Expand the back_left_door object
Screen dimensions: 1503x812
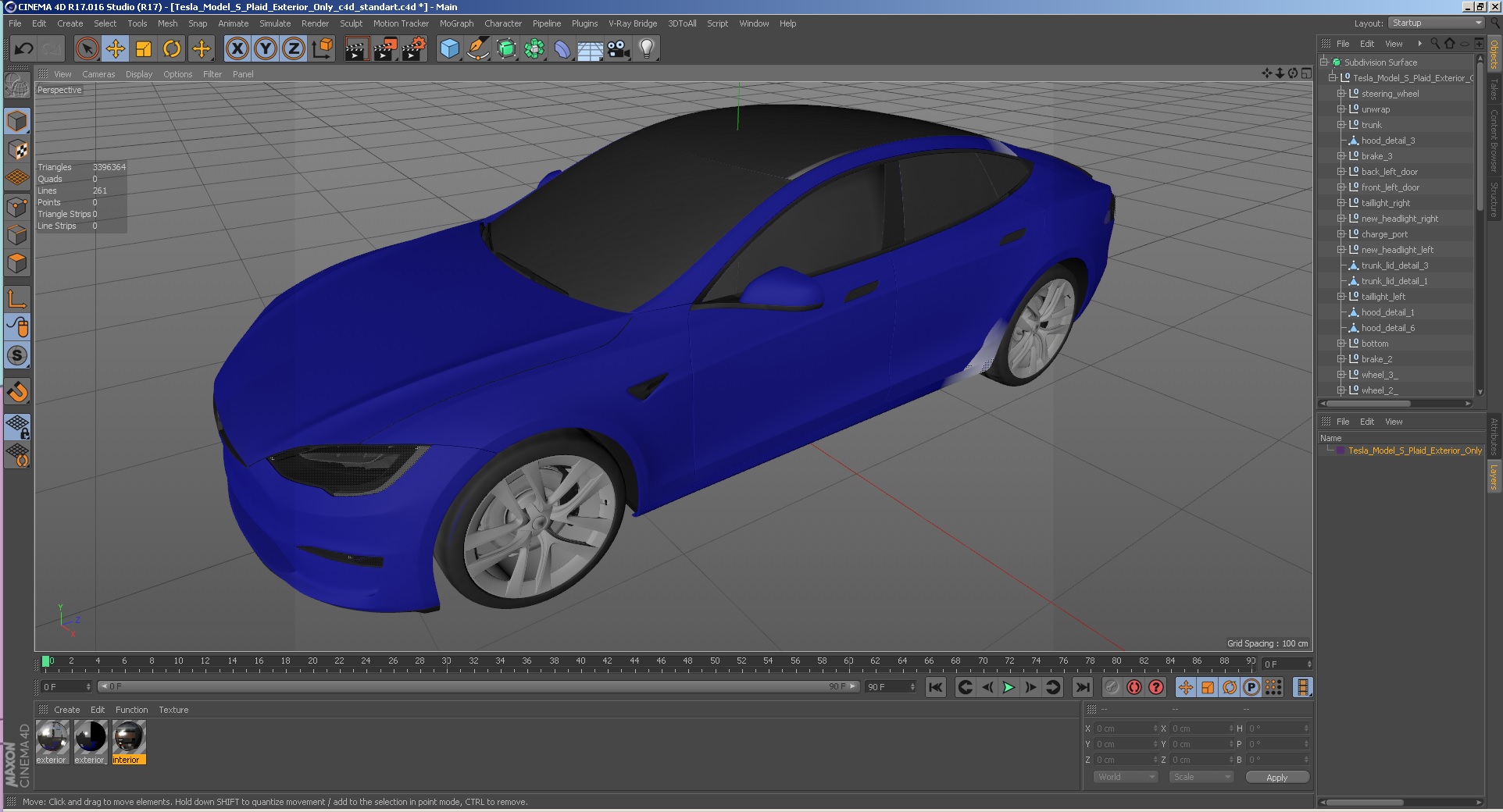1341,172
